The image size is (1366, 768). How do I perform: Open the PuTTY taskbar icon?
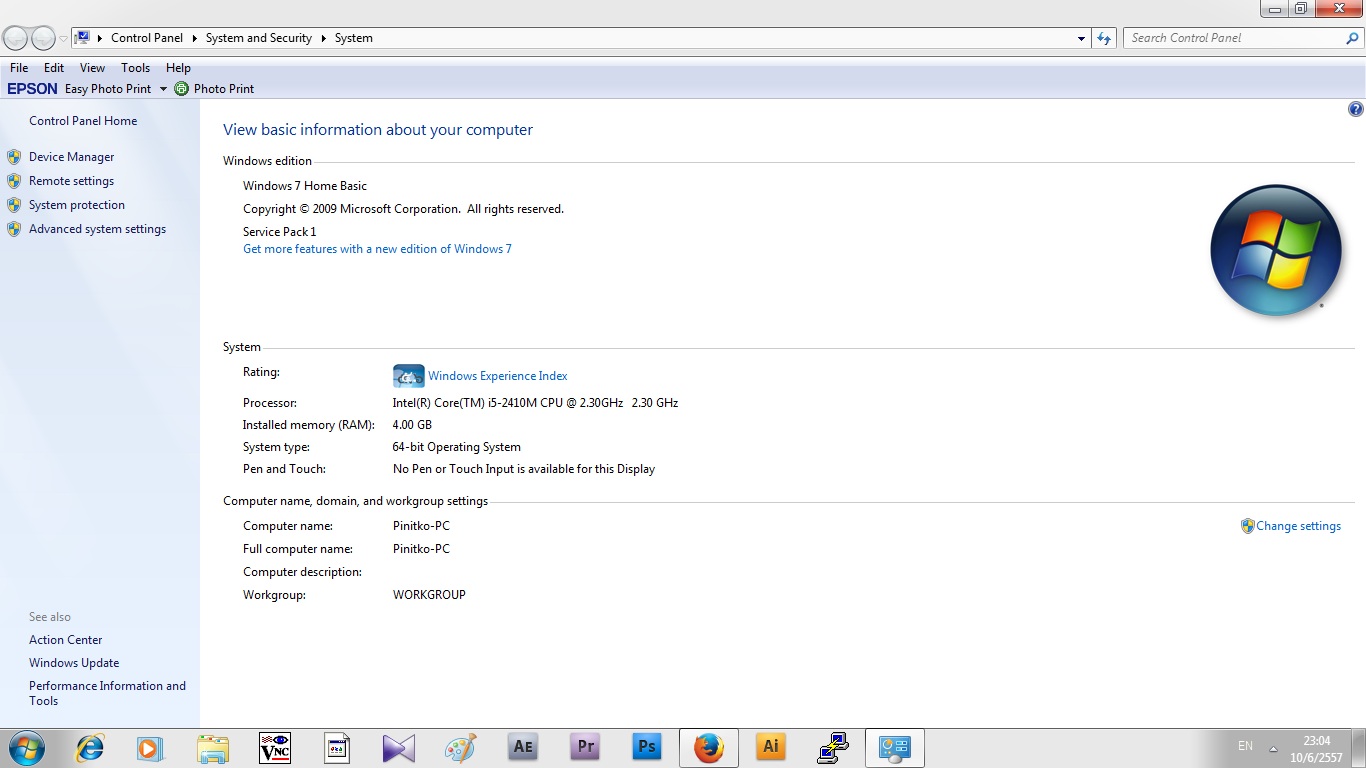coord(833,748)
